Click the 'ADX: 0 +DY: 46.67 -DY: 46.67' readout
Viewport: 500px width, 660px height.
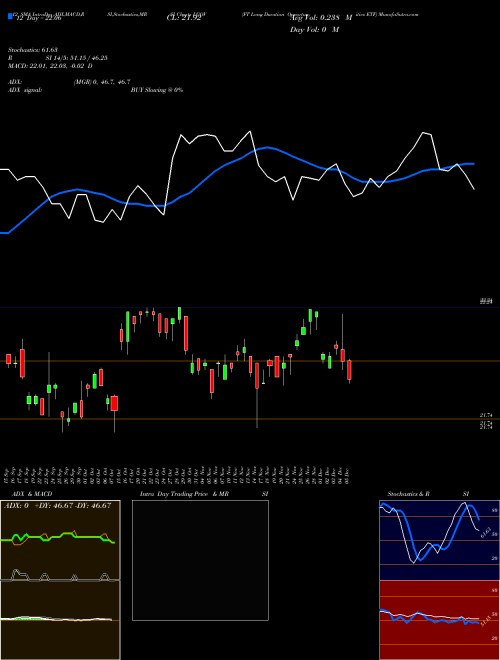(58, 506)
